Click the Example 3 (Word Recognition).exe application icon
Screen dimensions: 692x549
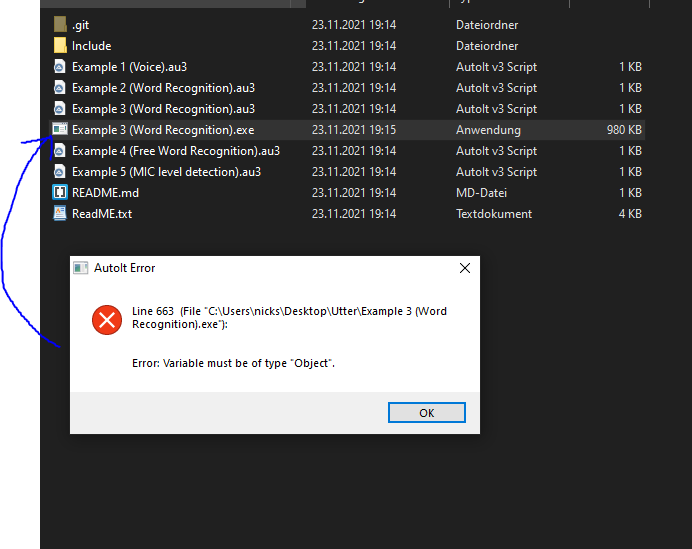tap(60, 129)
